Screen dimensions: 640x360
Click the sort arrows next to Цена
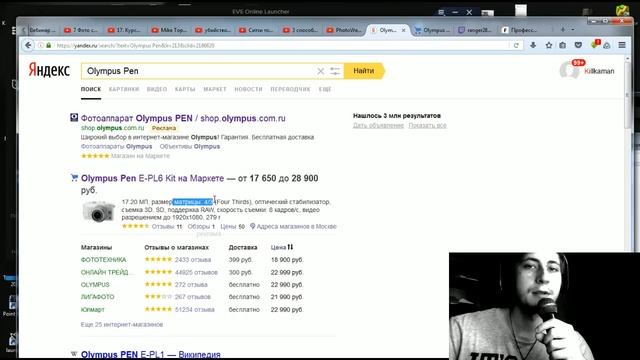290,247
